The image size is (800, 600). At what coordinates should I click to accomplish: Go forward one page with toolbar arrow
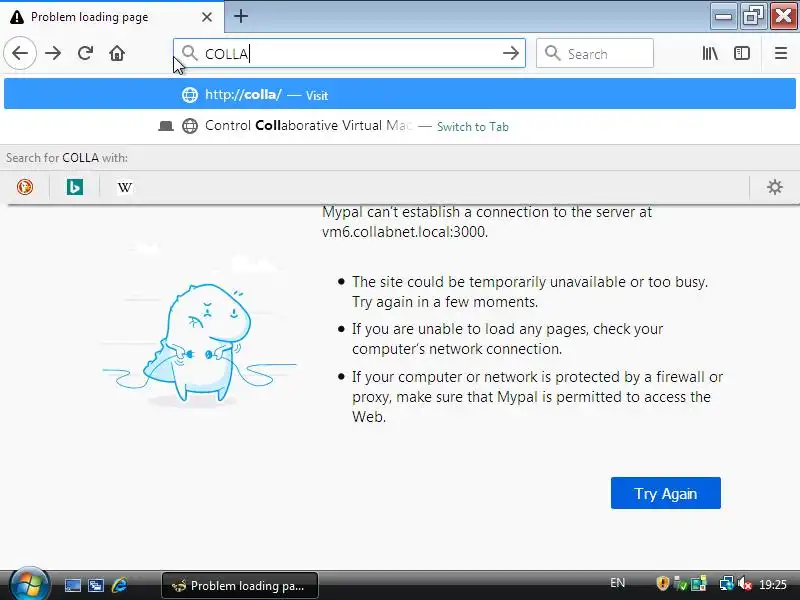(53, 53)
